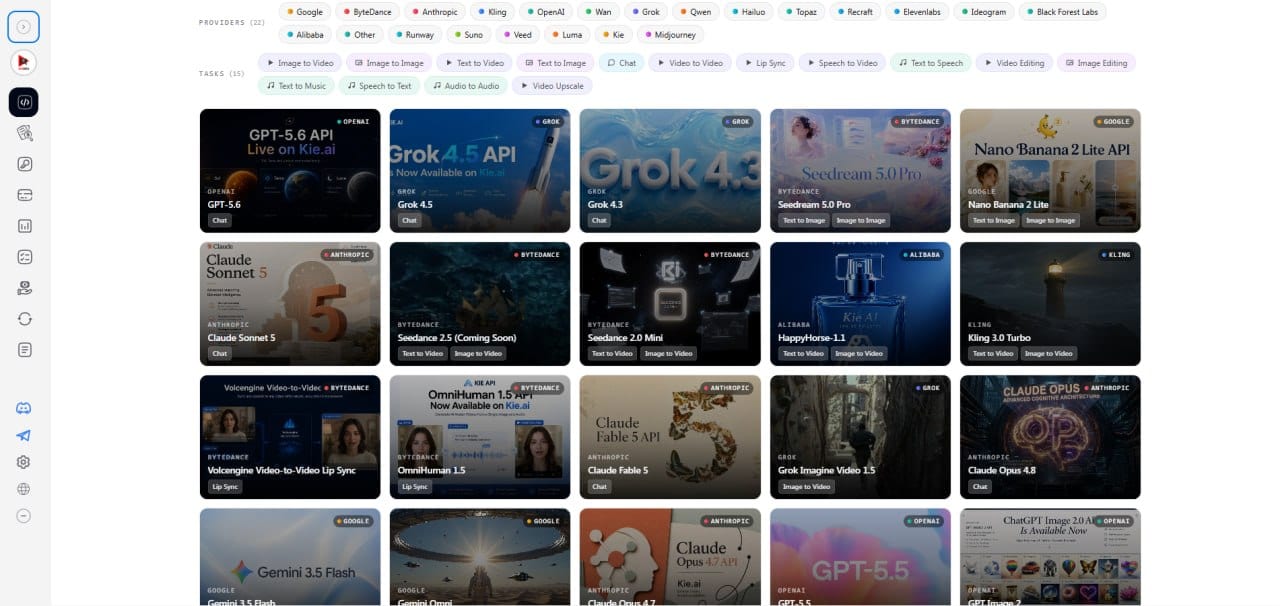Toggle the Wan provider filter
This screenshot has height=606, width=1280.
click(x=599, y=12)
